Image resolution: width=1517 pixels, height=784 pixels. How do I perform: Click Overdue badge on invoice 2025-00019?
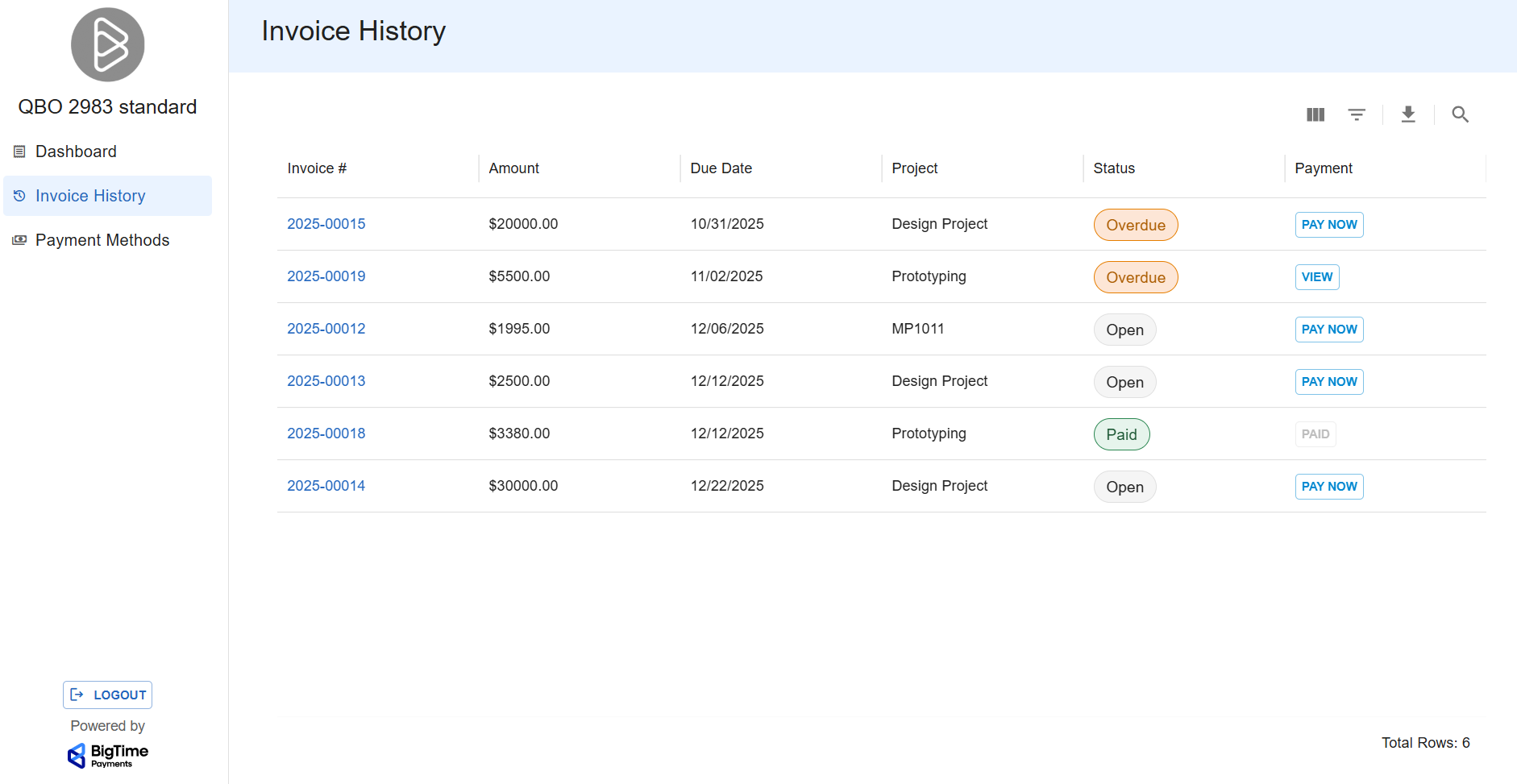[x=1135, y=277]
